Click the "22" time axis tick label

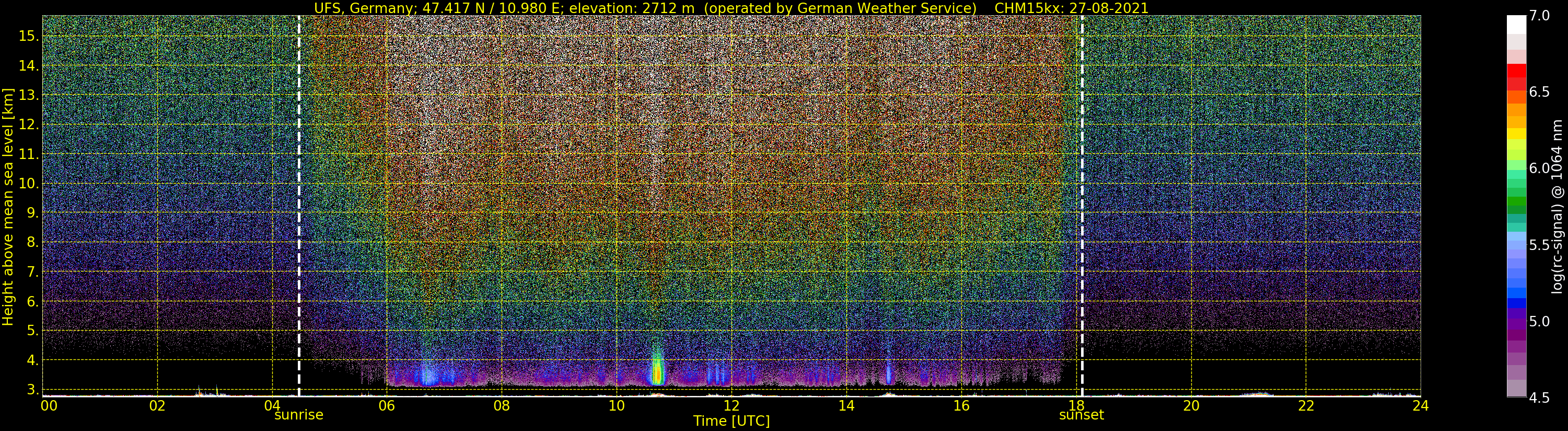click(1306, 406)
